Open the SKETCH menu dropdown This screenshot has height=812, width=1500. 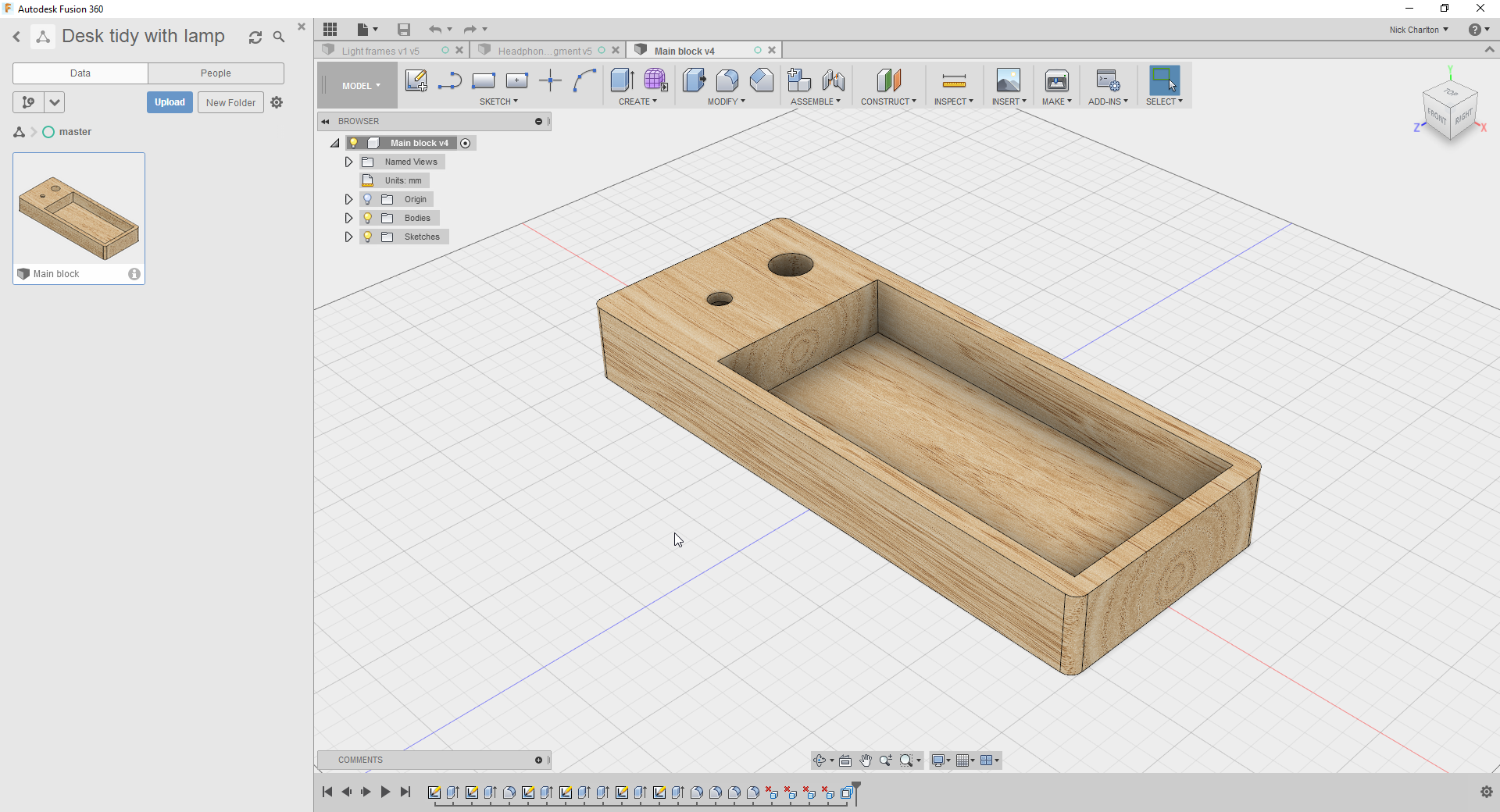pos(498,101)
